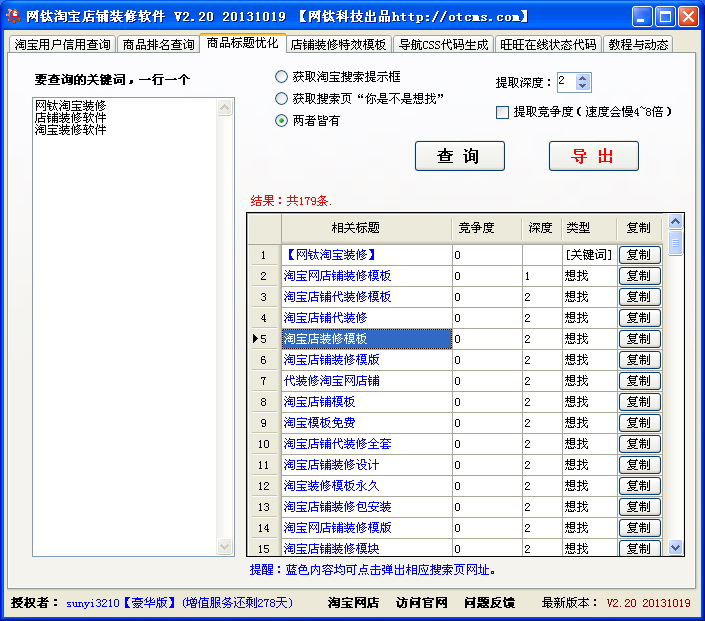This screenshot has height=621, width=705.
Task: Open the 淘宝店铺代装修 result link
Action: tap(325, 318)
